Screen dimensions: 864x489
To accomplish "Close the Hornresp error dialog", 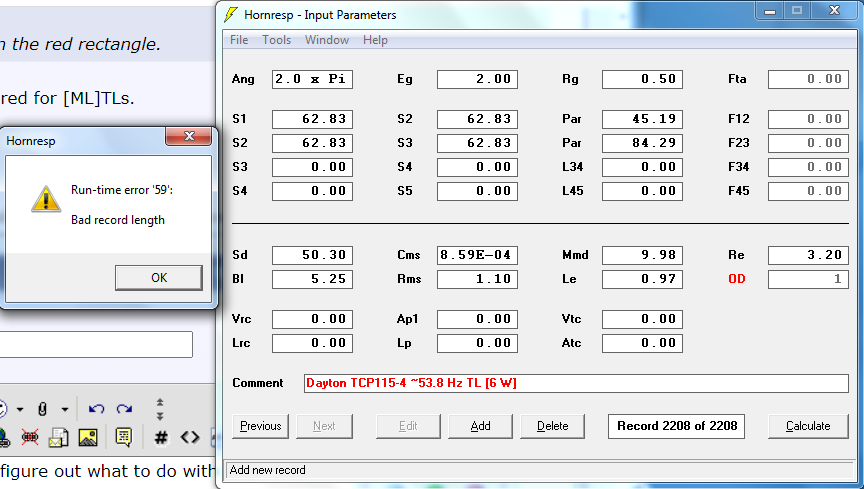I will (188, 136).
